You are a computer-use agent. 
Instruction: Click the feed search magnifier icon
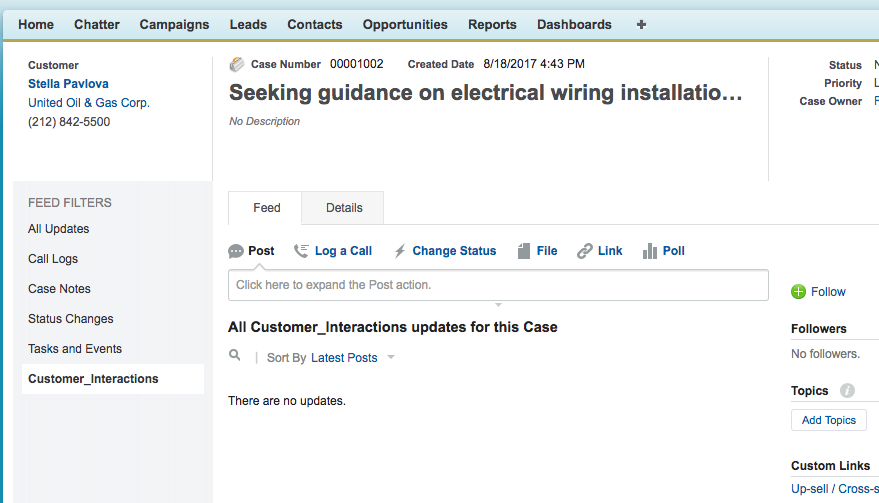click(x=235, y=355)
